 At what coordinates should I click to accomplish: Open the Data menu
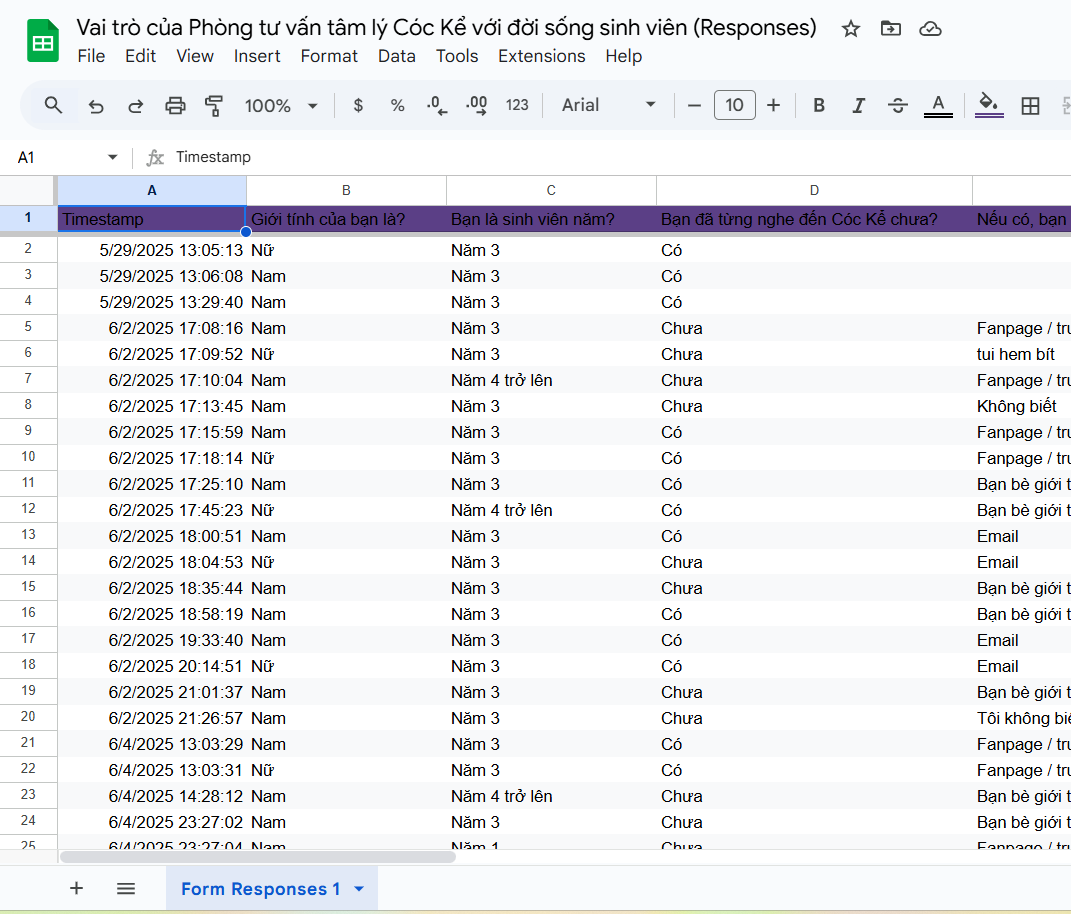[397, 56]
